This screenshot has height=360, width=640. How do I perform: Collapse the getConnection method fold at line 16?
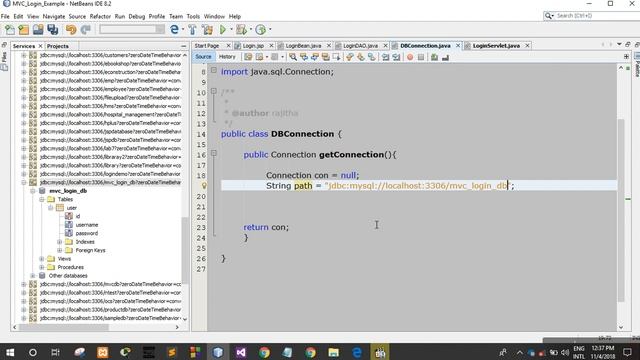(x=213, y=153)
